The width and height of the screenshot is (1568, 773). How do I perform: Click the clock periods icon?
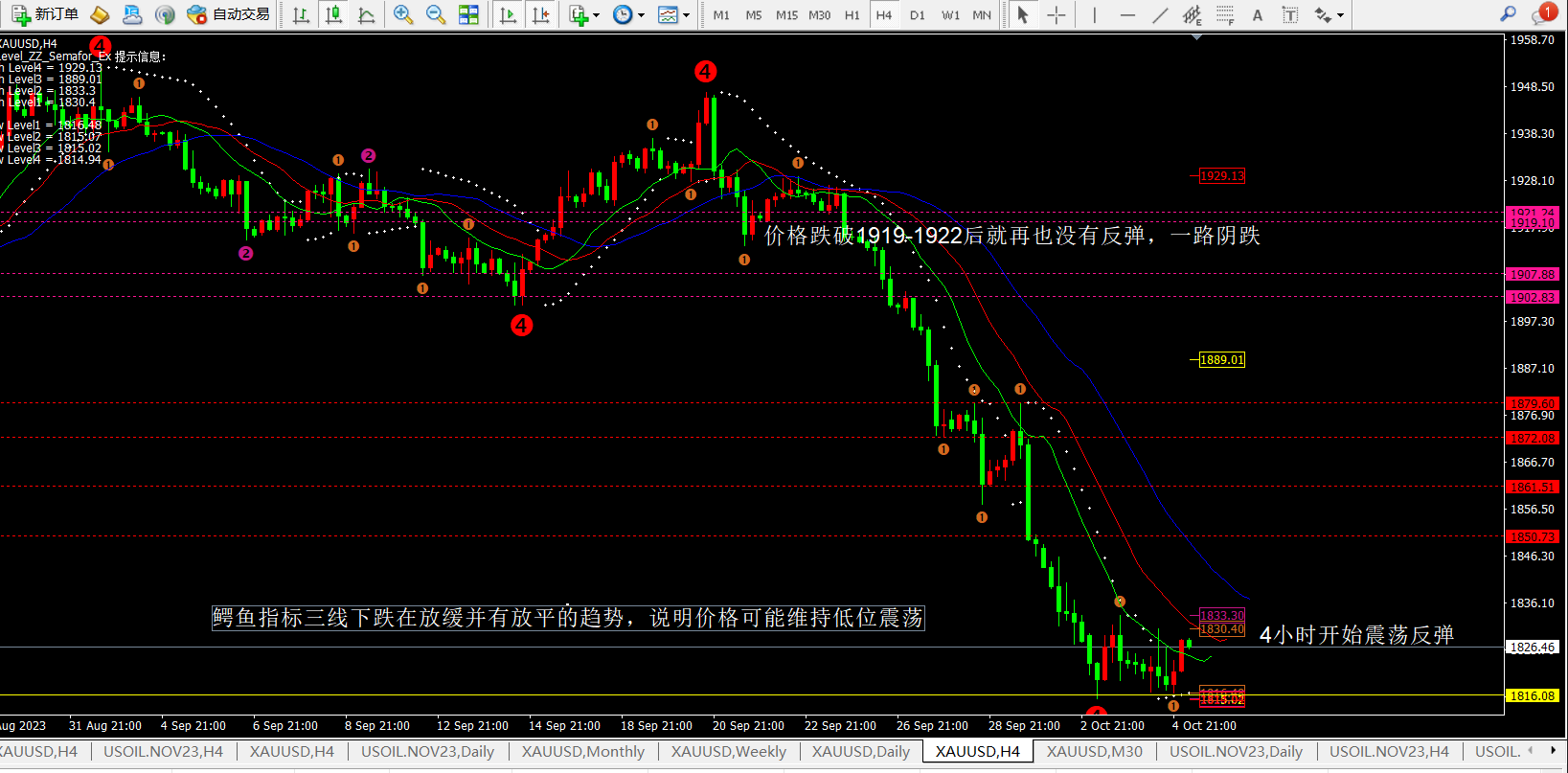(x=623, y=14)
